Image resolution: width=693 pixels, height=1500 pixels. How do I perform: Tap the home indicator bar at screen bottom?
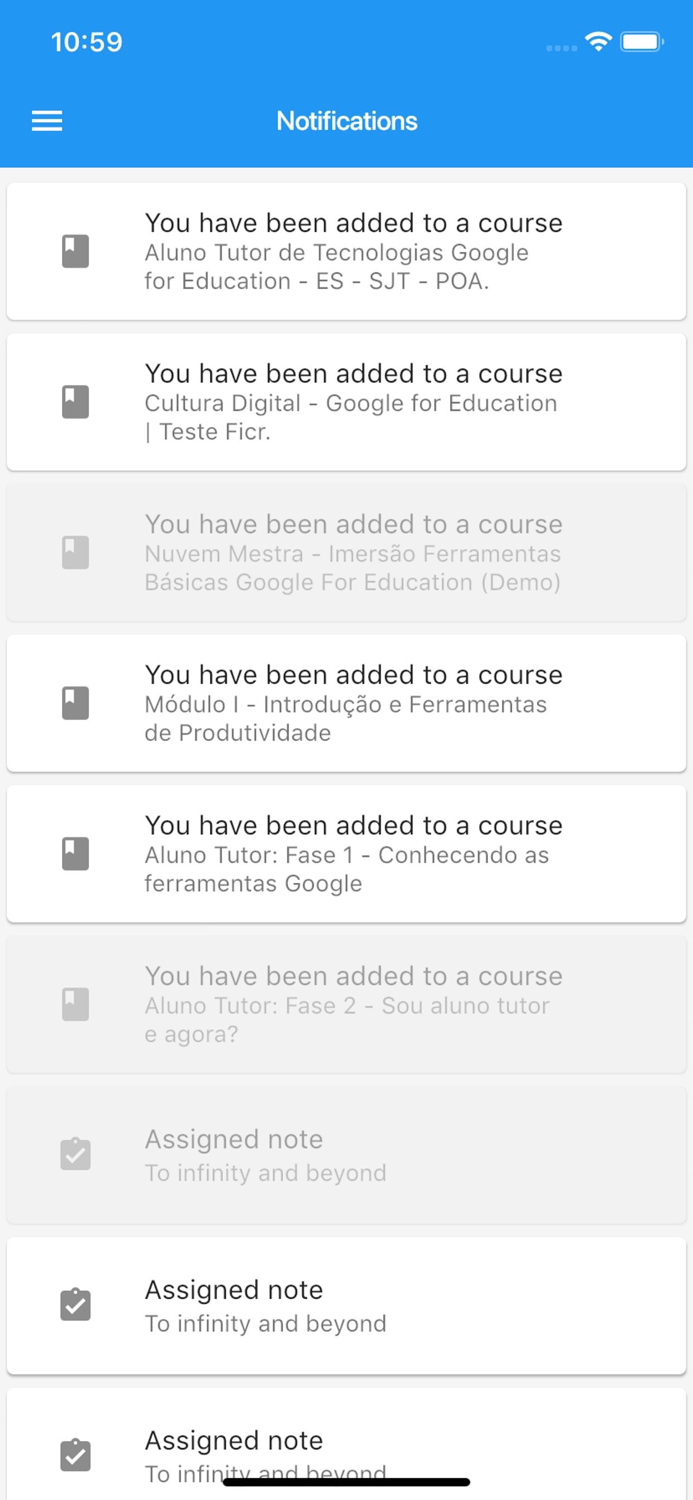pos(346,1481)
